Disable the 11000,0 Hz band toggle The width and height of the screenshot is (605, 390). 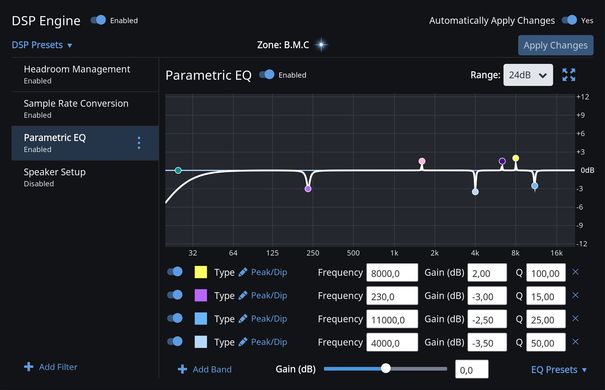175,318
